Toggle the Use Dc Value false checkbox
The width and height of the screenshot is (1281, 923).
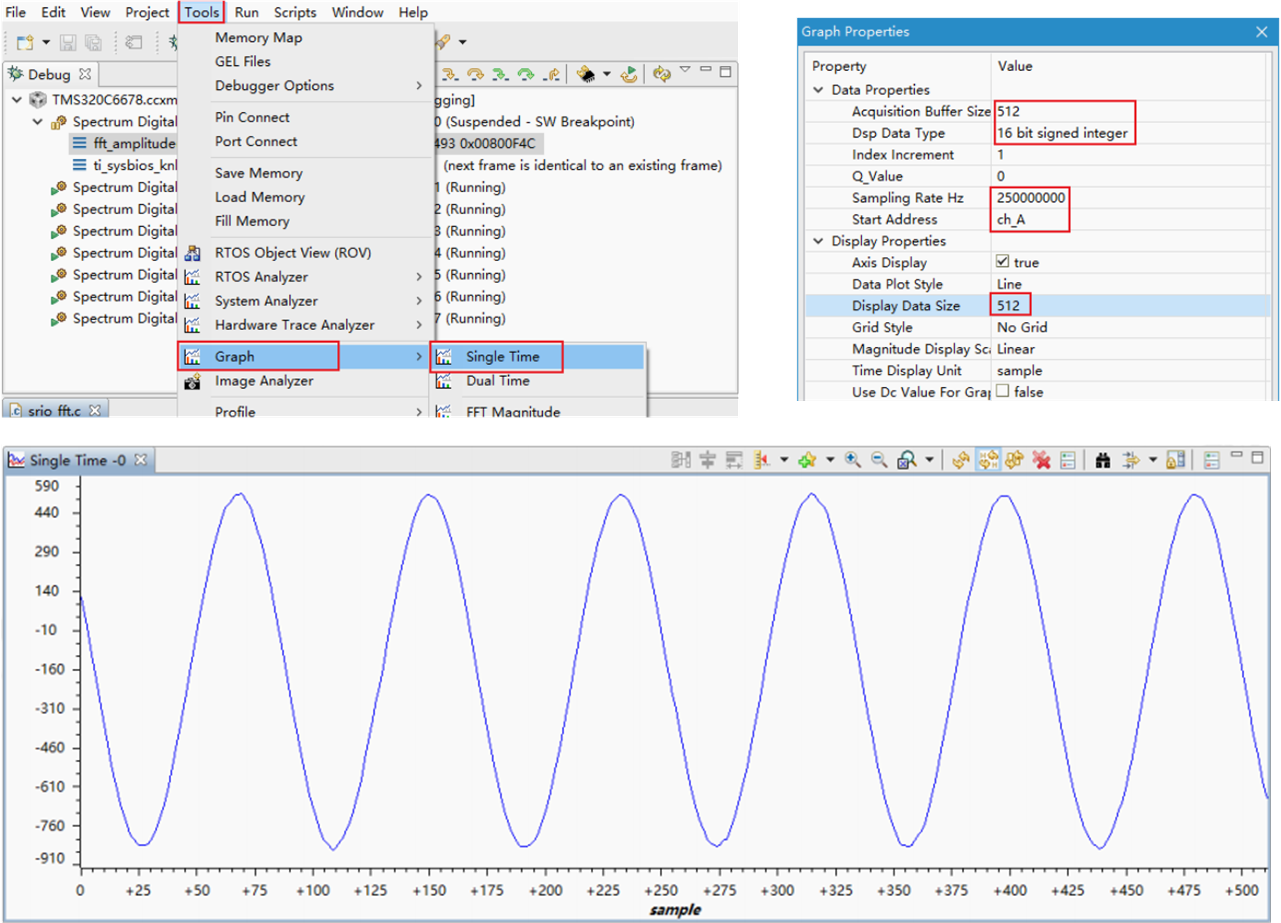1003,392
